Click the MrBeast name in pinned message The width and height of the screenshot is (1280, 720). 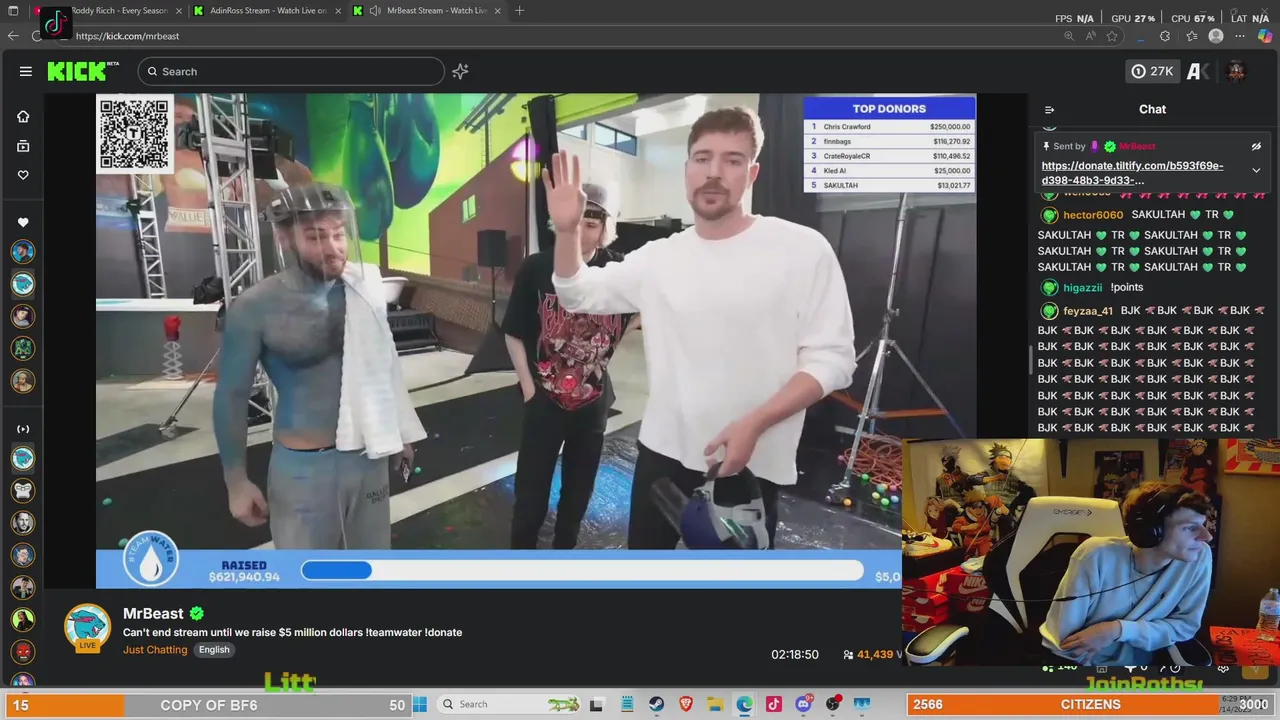pos(1137,146)
